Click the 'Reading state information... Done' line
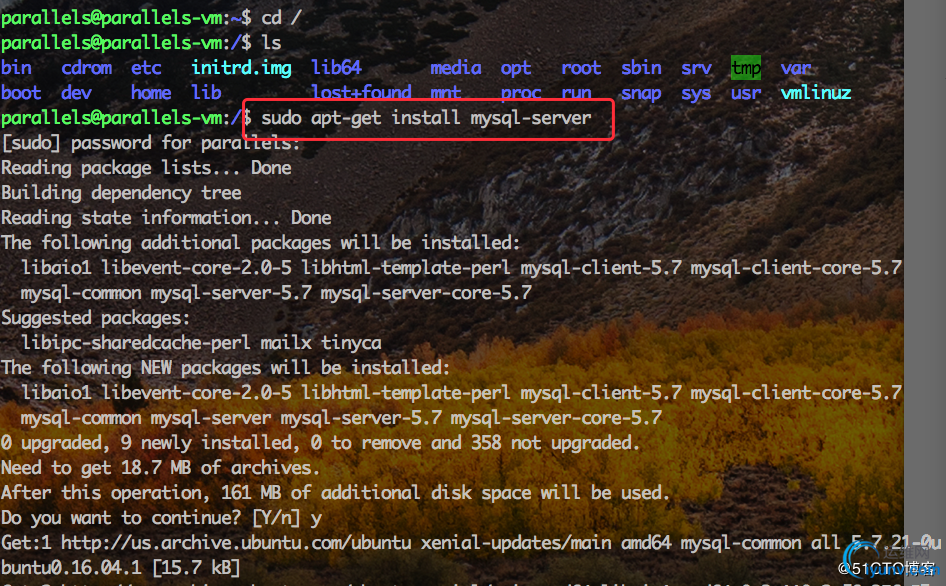Screen dimensions: 946x586 click(166, 218)
